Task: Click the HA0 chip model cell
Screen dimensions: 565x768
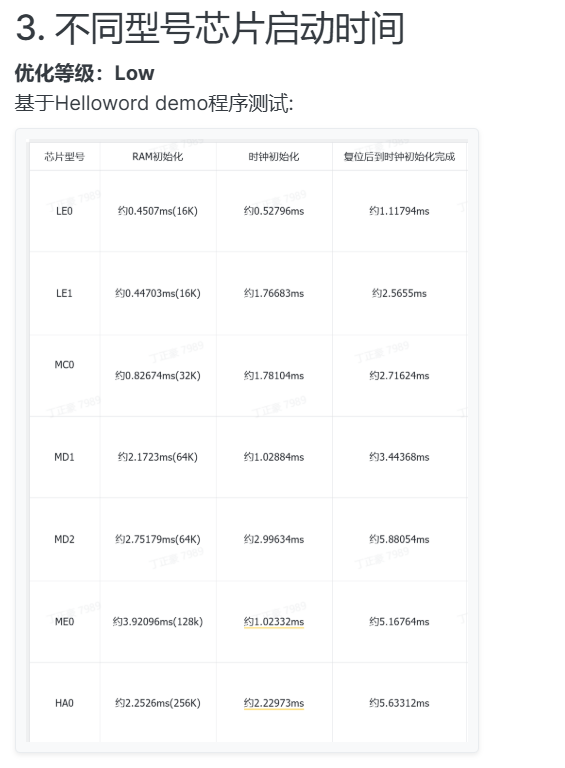Action: 65,703
